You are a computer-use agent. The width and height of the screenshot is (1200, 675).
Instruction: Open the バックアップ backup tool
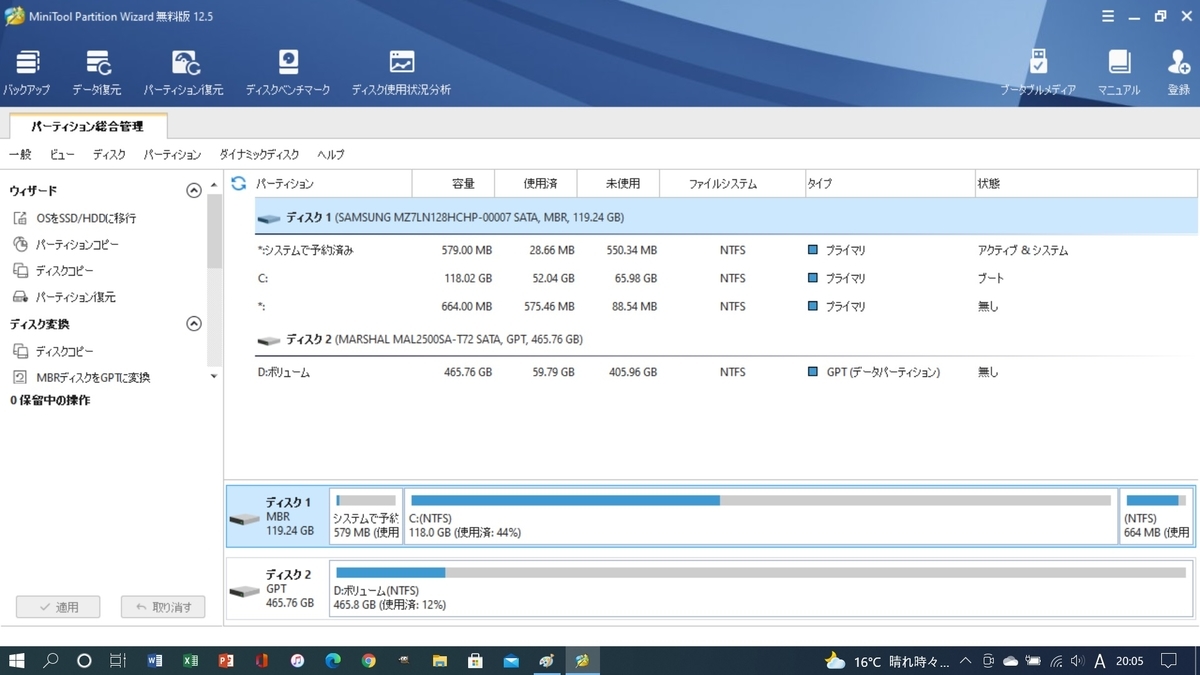pyautogui.click(x=27, y=73)
